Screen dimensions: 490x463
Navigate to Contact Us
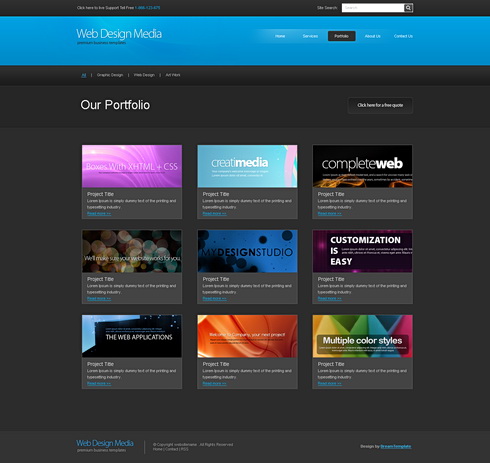click(403, 36)
